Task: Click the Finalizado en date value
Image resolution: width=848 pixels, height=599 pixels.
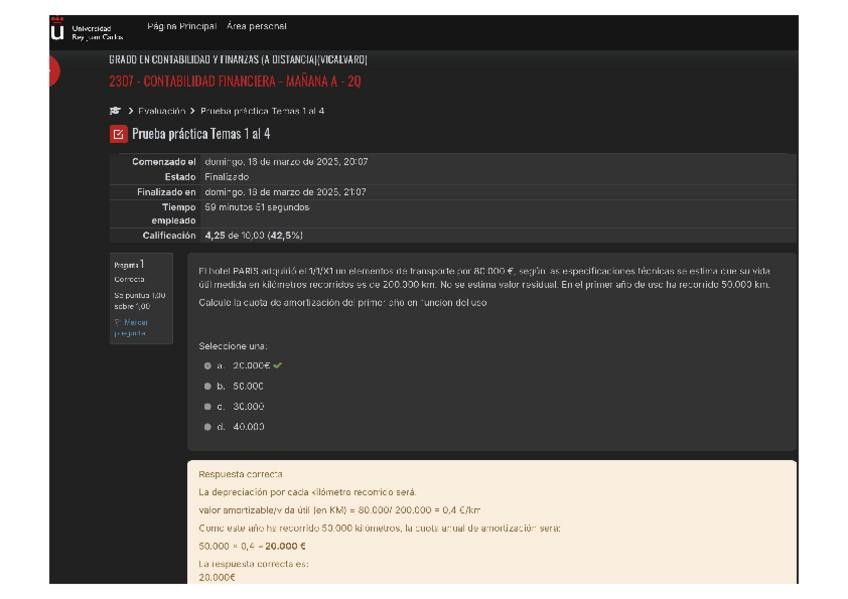Action: tap(286, 192)
